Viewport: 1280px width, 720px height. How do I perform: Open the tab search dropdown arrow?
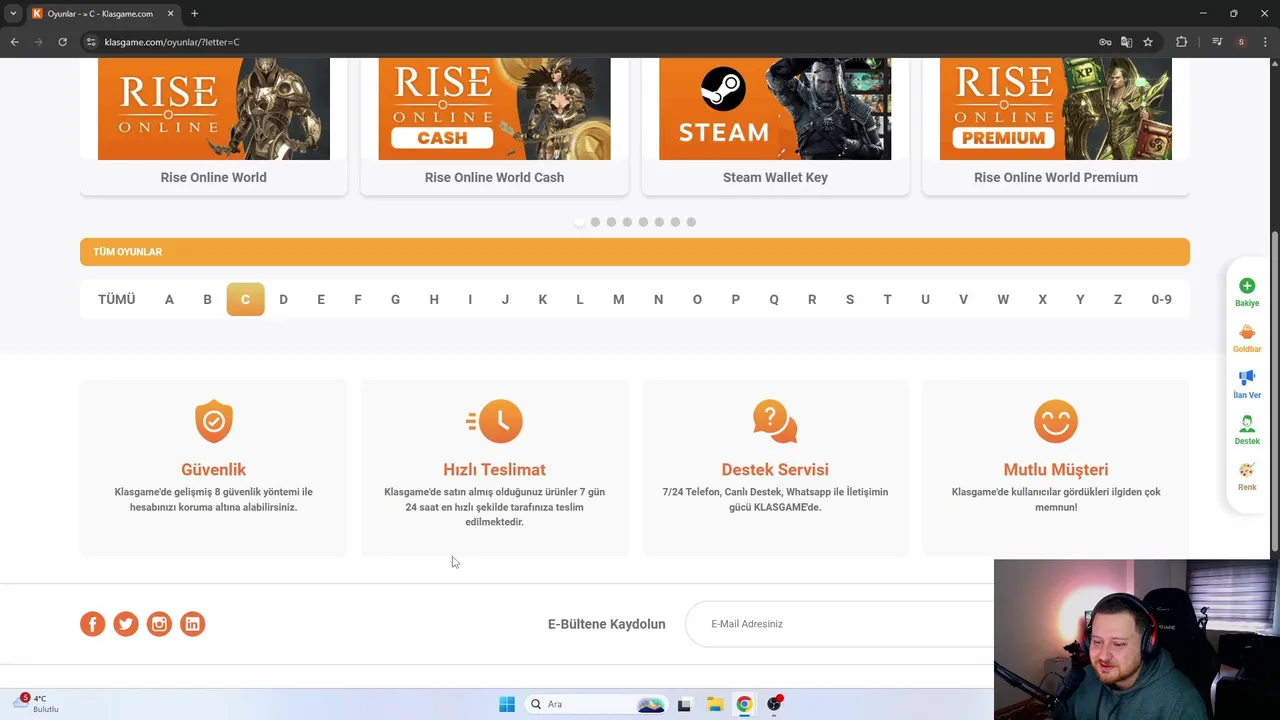pyautogui.click(x=13, y=14)
